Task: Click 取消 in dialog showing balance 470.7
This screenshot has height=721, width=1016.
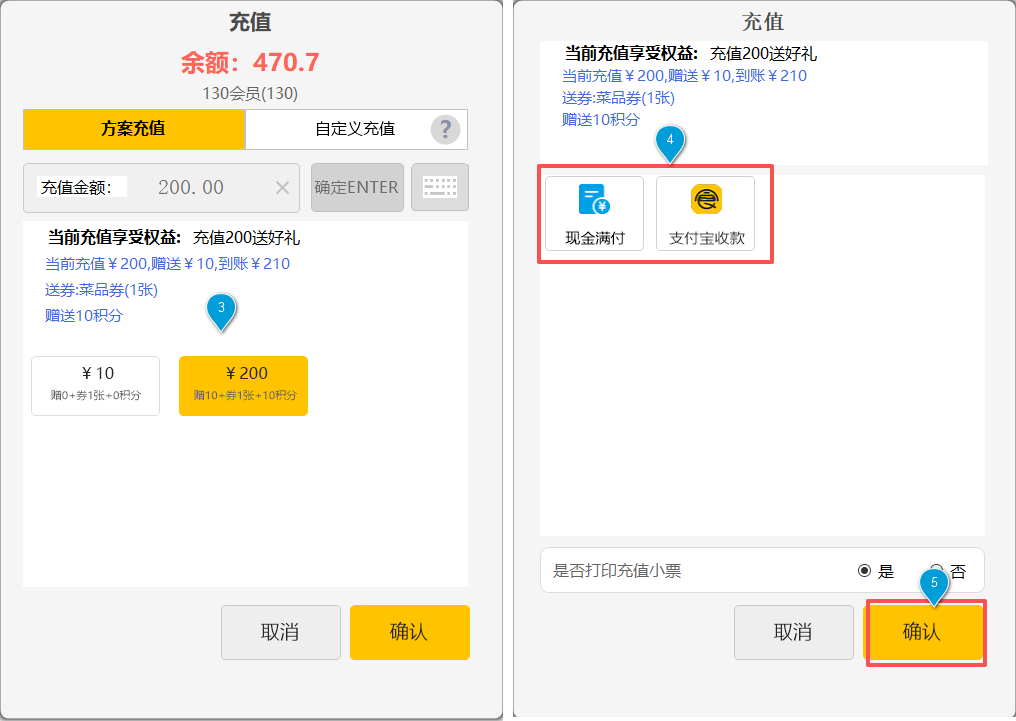Action: pyautogui.click(x=280, y=632)
